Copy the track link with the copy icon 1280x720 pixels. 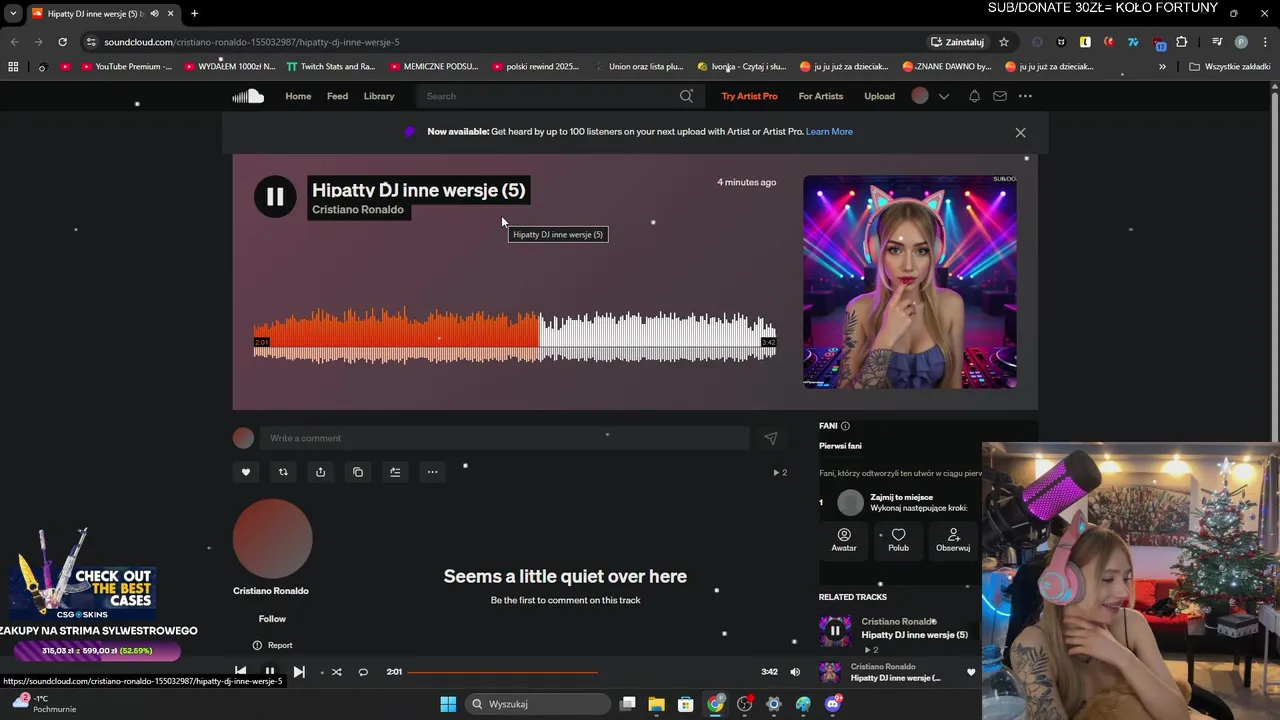[x=358, y=472]
